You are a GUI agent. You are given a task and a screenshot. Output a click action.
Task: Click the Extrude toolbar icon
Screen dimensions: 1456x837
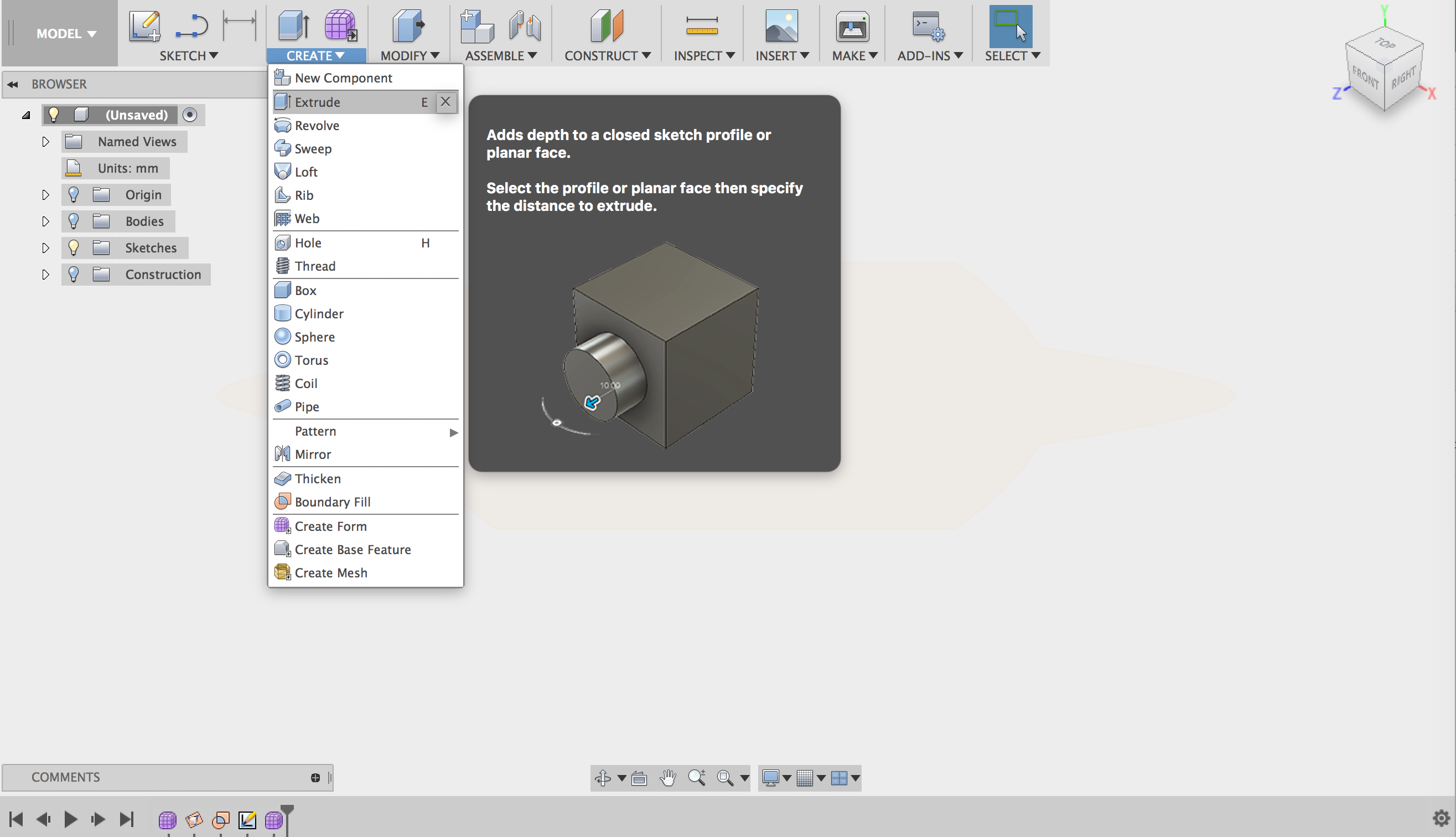point(294,26)
